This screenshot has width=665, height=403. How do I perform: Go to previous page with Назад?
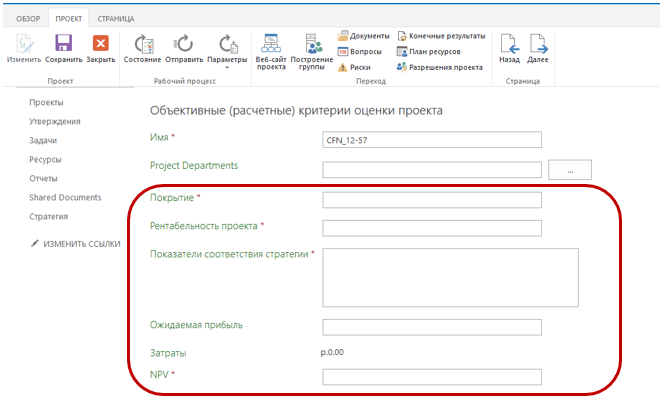click(x=509, y=48)
